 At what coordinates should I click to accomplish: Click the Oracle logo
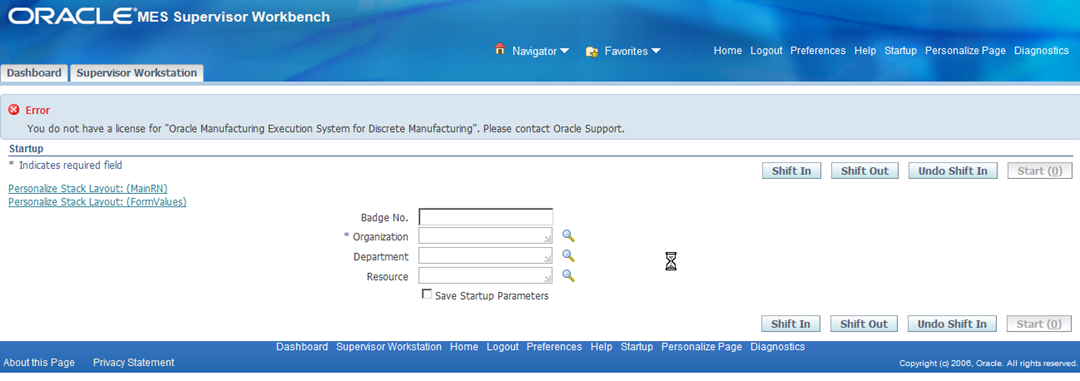pyautogui.click(x=72, y=17)
